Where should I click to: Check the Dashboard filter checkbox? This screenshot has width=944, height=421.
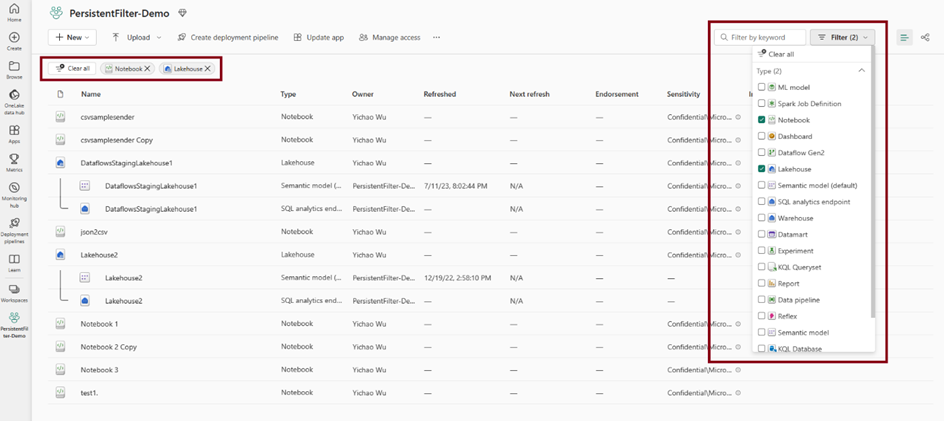point(762,136)
